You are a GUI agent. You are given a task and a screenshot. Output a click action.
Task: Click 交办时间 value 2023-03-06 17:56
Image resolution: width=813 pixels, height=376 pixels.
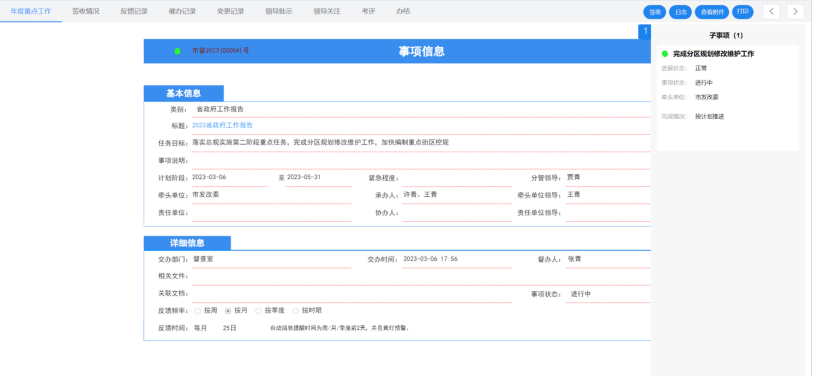(x=430, y=259)
